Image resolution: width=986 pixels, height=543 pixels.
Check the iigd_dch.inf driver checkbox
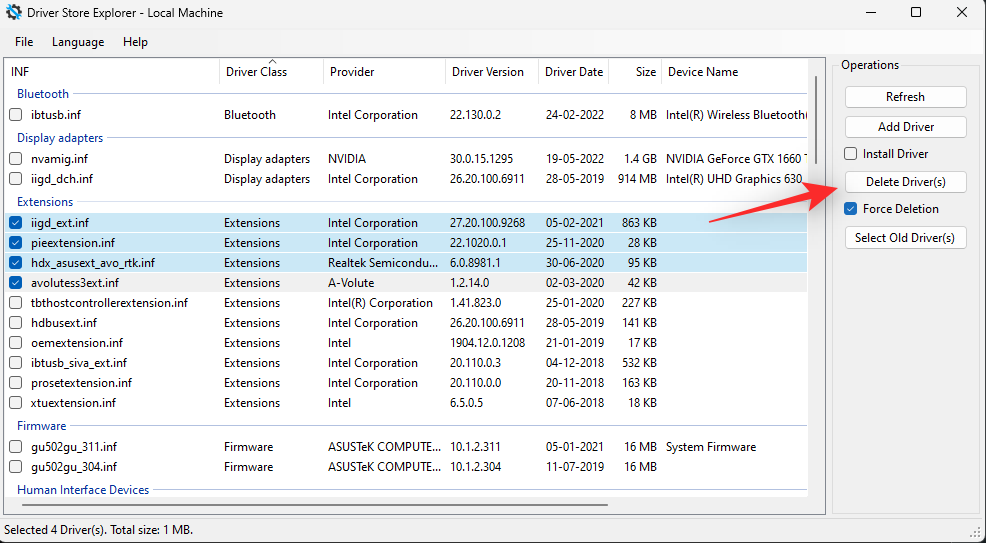[16, 179]
